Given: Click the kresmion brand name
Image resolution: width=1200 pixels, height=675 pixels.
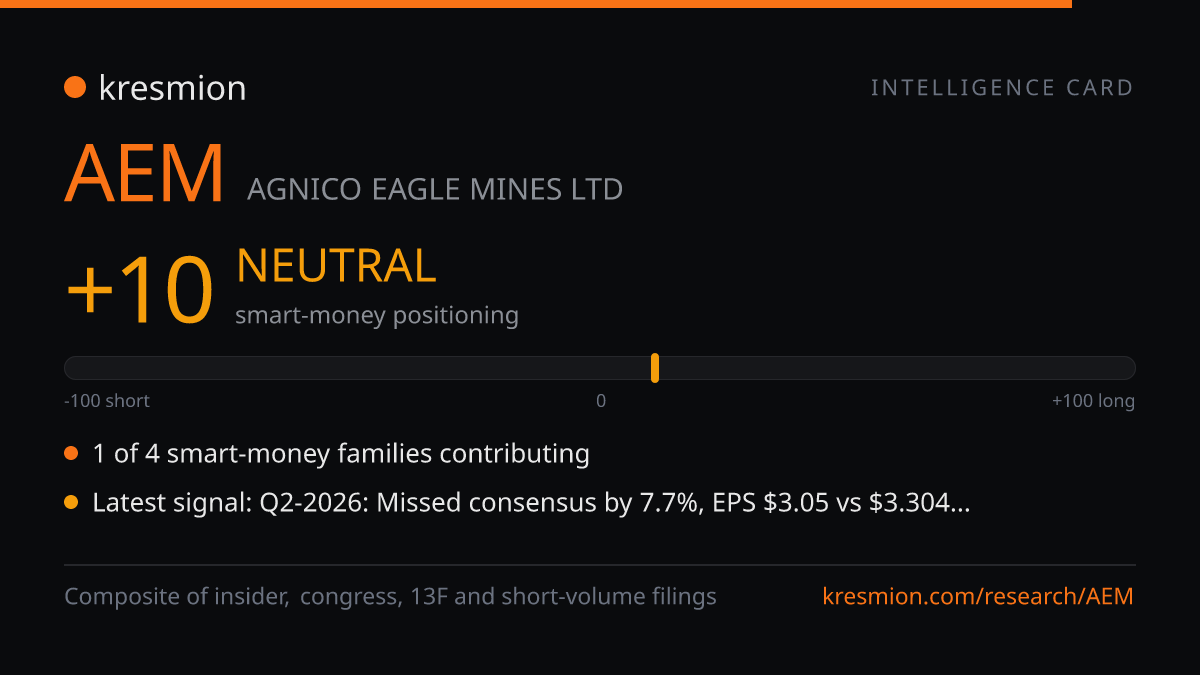Looking at the screenshot, I should click(x=172, y=88).
